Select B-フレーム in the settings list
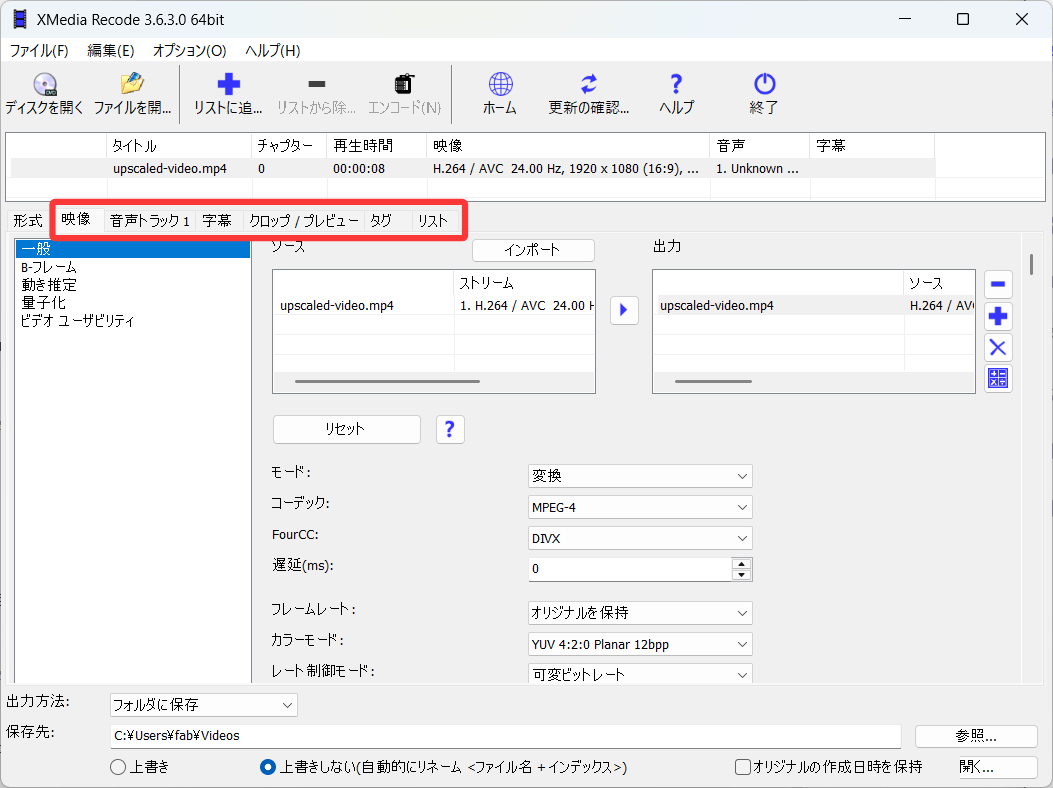This screenshot has width=1053, height=788. click(48, 267)
